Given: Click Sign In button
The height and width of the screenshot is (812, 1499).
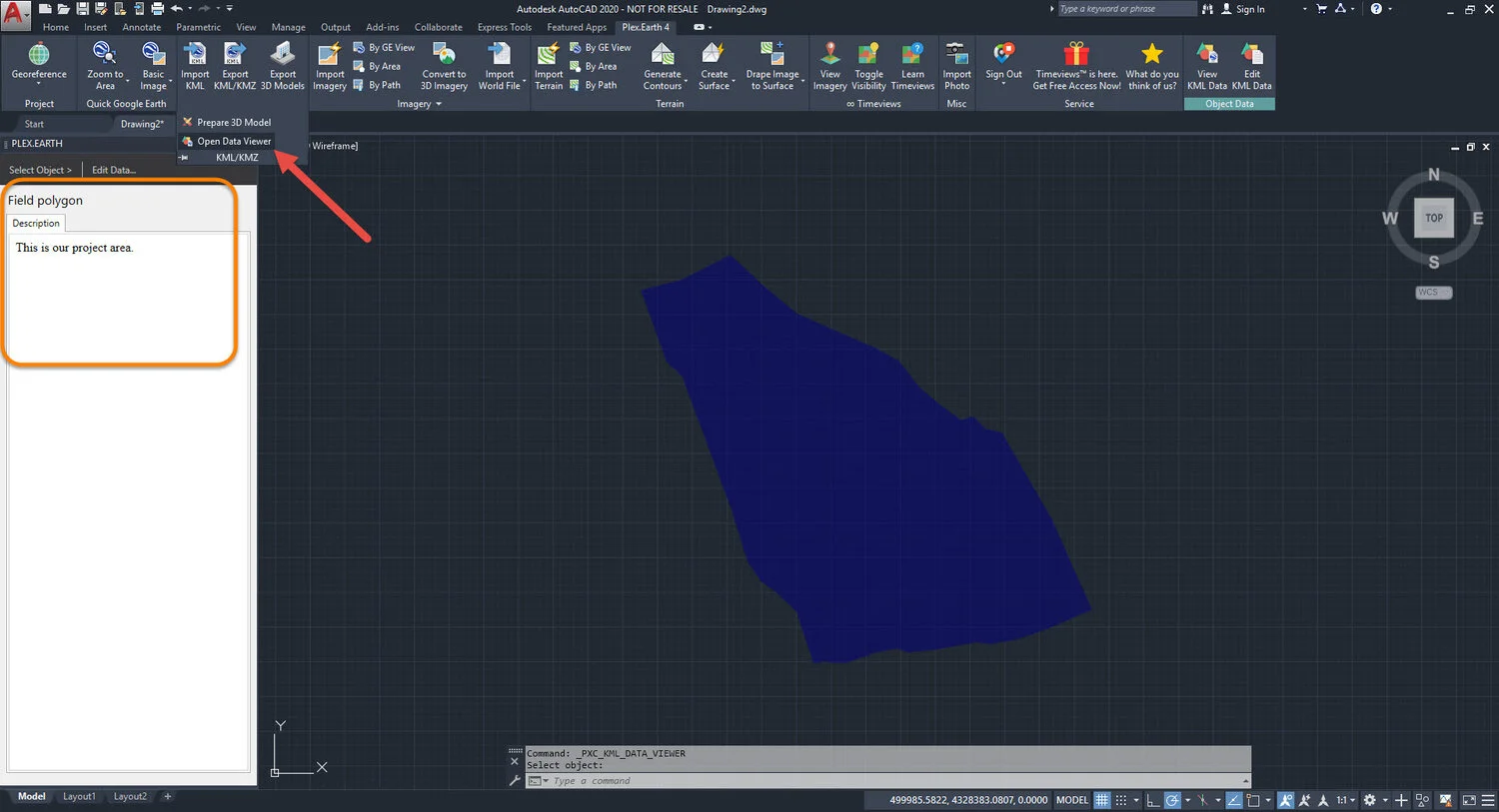Looking at the screenshot, I should pyautogui.click(x=1242, y=9).
